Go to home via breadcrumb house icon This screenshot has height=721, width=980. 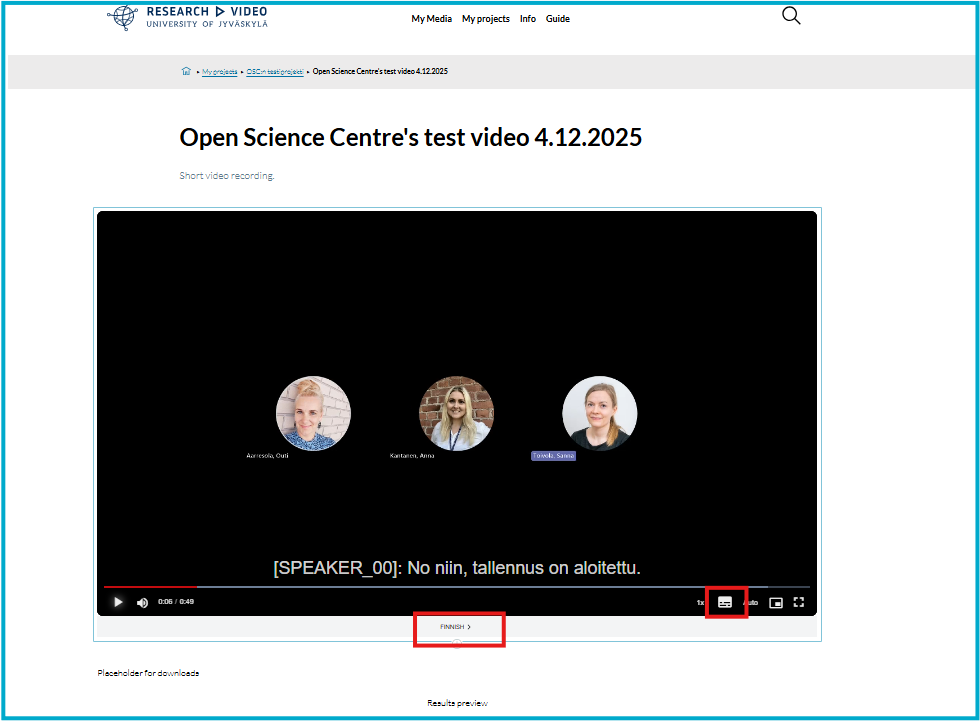(186, 72)
